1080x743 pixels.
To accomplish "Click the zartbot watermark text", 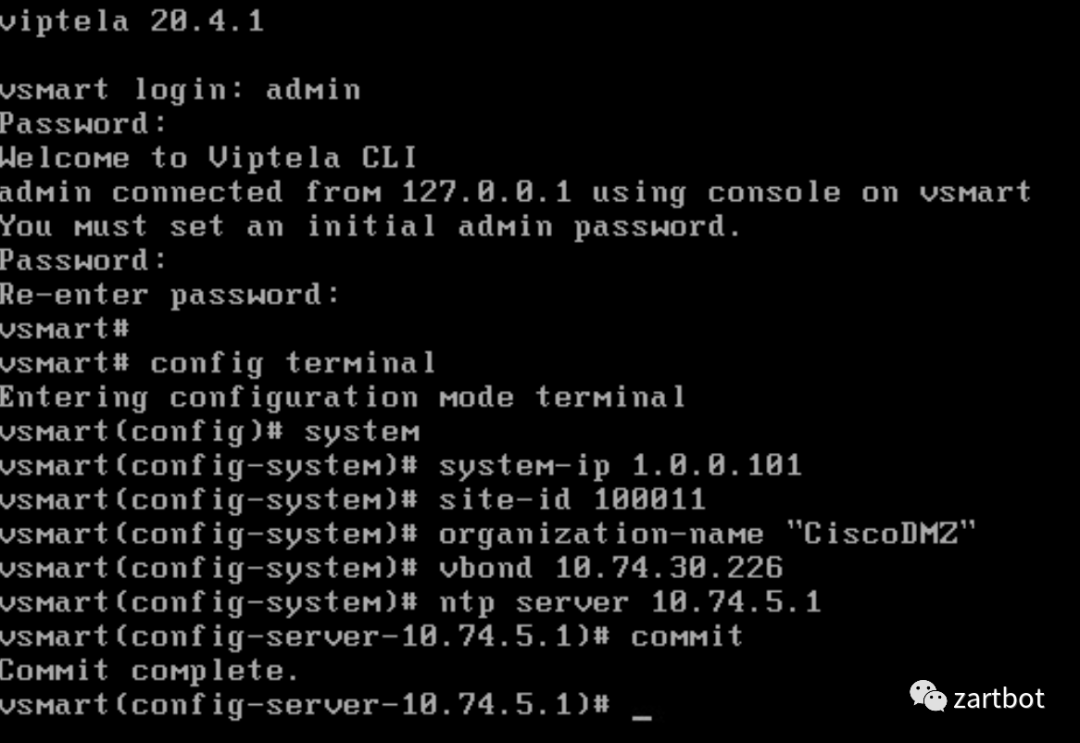I will coord(999,697).
